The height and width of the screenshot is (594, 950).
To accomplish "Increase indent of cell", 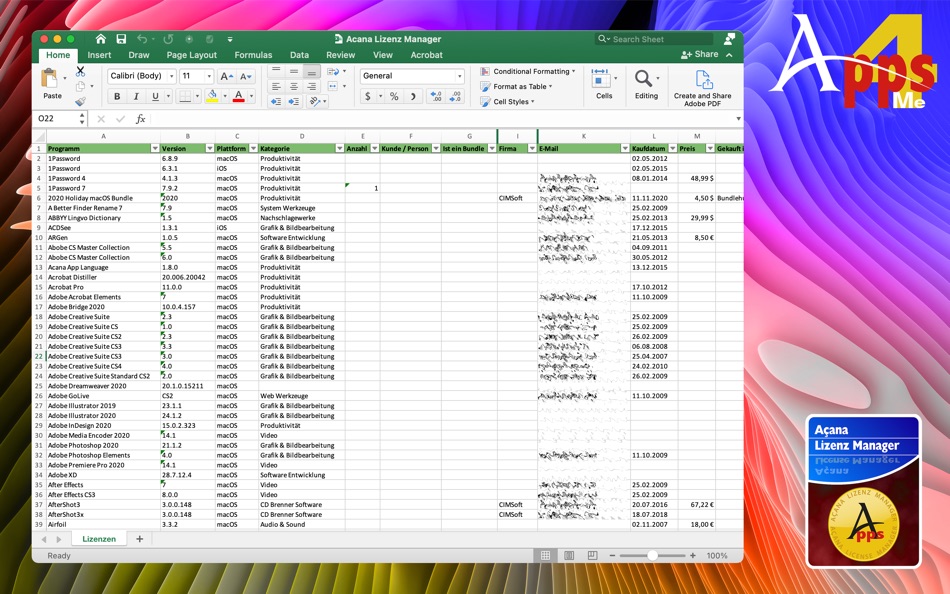I will [294, 102].
